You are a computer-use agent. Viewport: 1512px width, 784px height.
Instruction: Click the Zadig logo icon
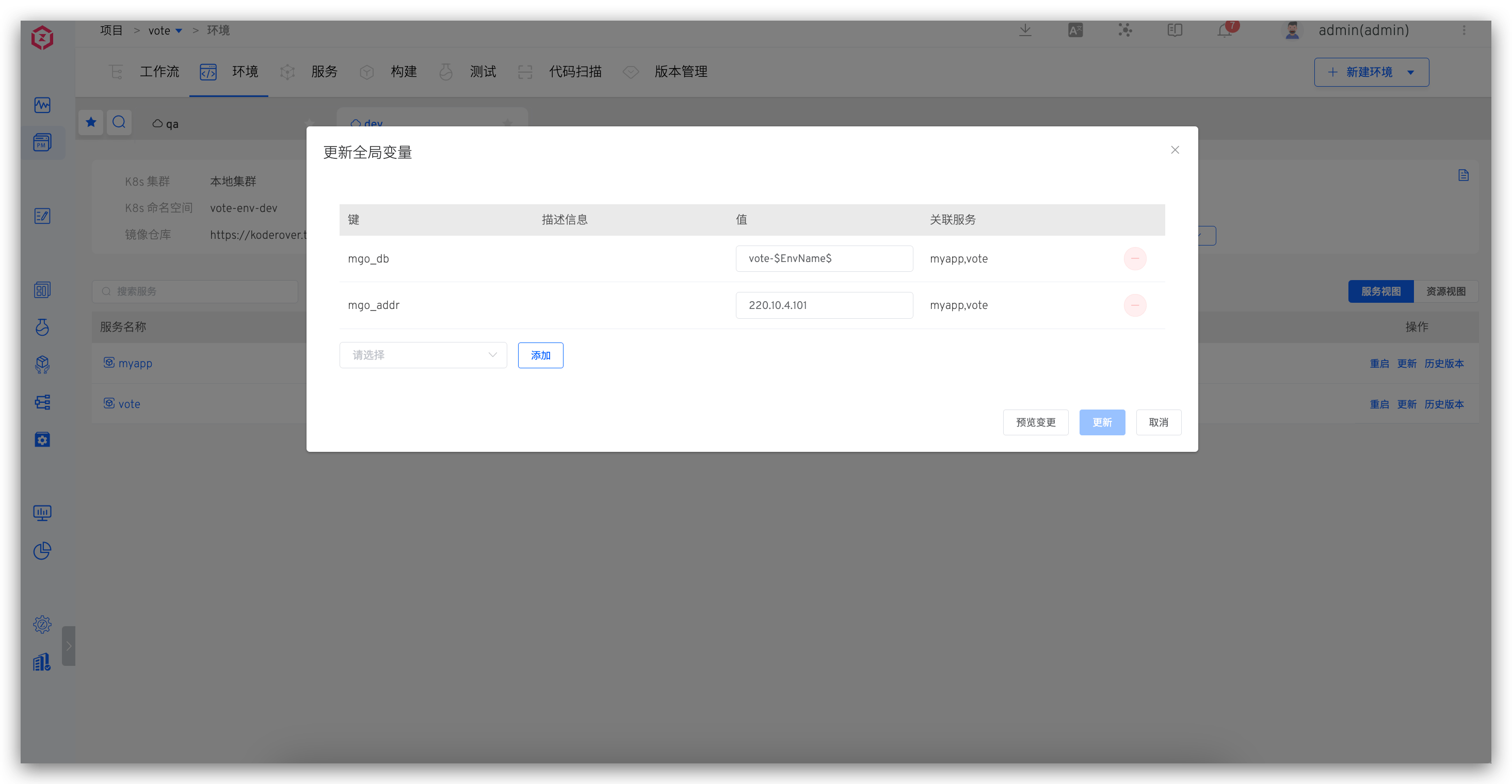coord(42,38)
